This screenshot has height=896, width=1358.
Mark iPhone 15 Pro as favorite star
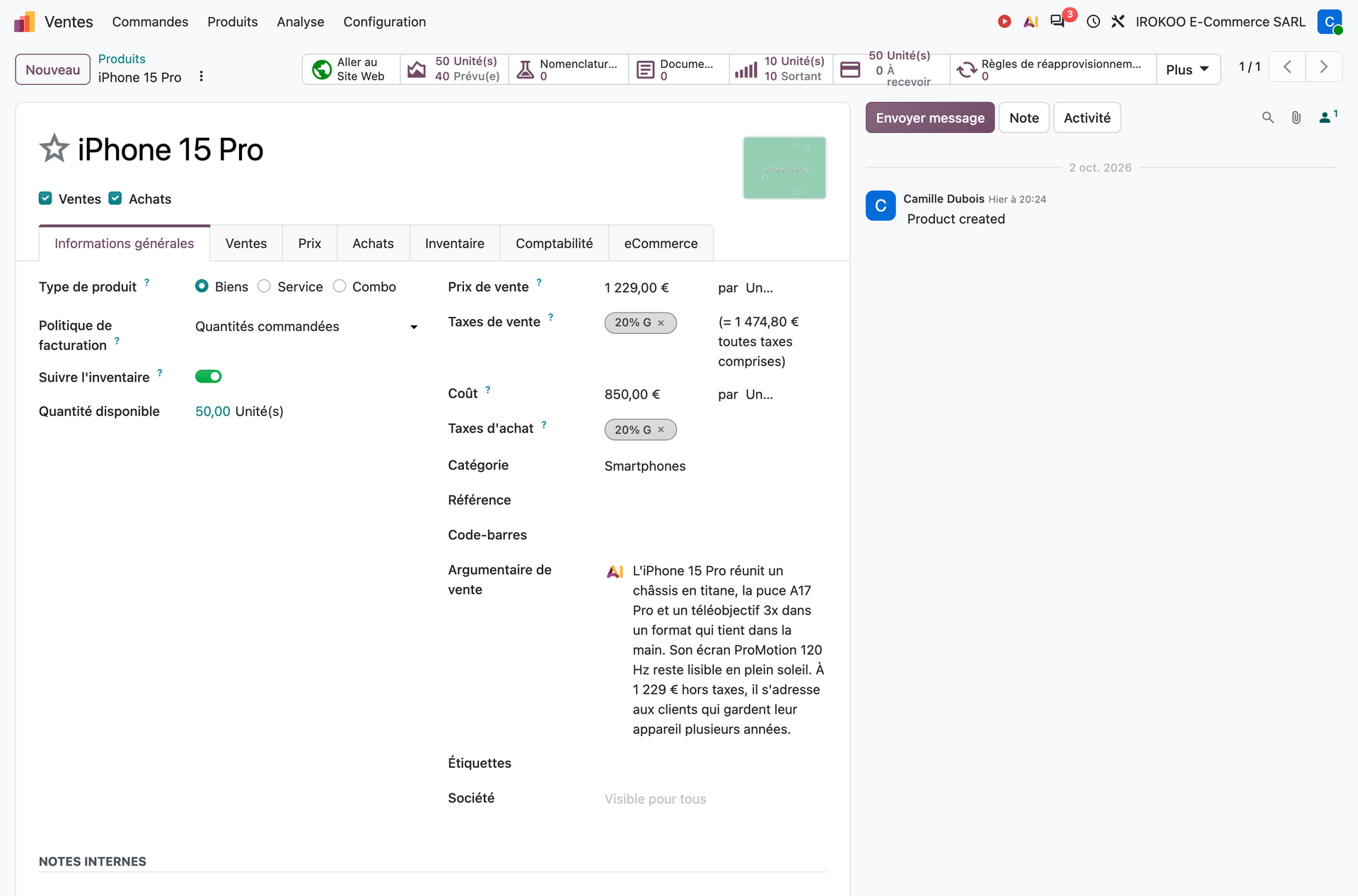pyautogui.click(x=54, y=149)
